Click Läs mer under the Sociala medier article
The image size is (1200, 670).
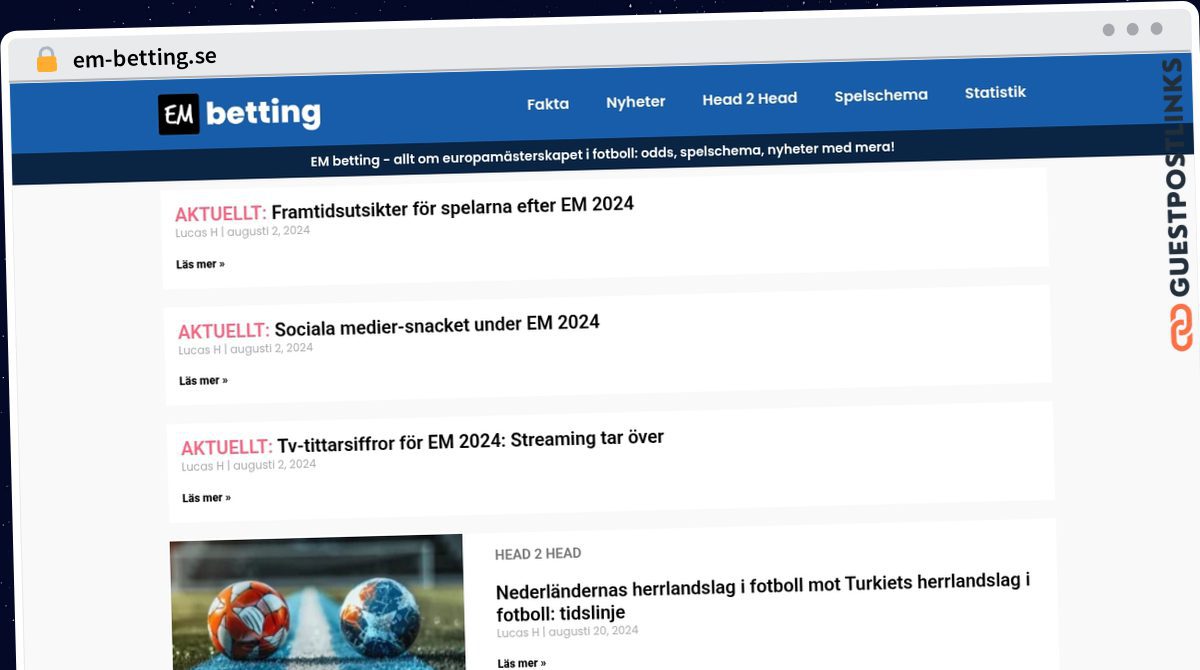pos(203,380)
